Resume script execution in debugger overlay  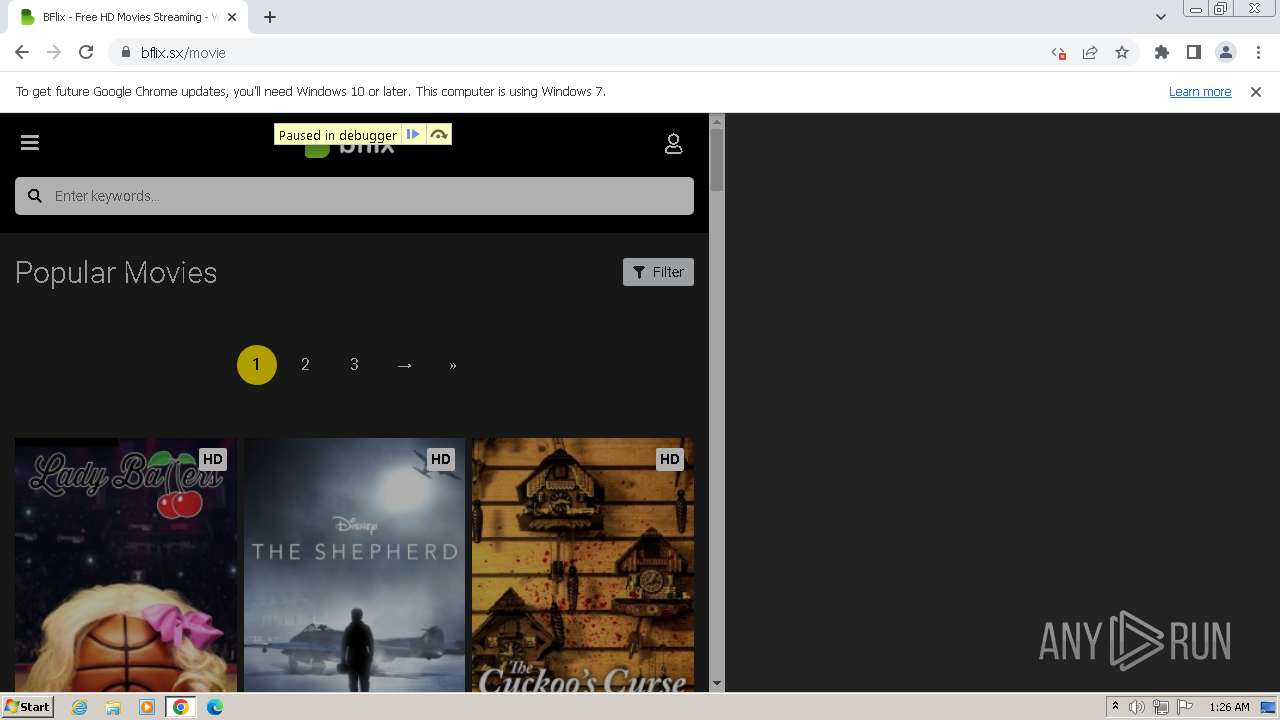pyautogui.click(x=413, y=135)
